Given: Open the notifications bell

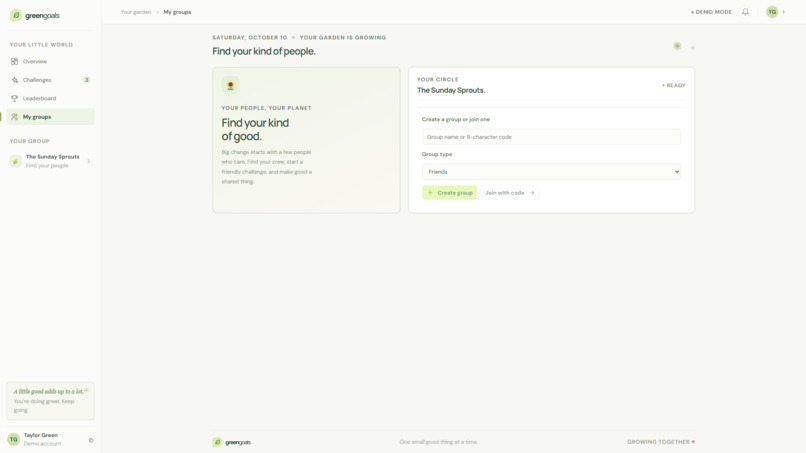Looking at the screenshot, I should click(745, 12).
